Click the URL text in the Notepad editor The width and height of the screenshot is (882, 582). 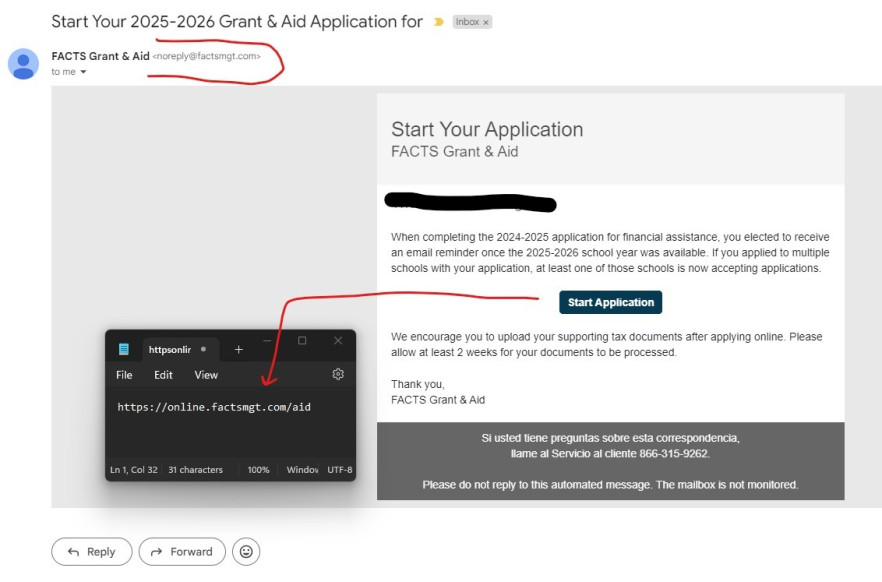(x=214, y=407)
